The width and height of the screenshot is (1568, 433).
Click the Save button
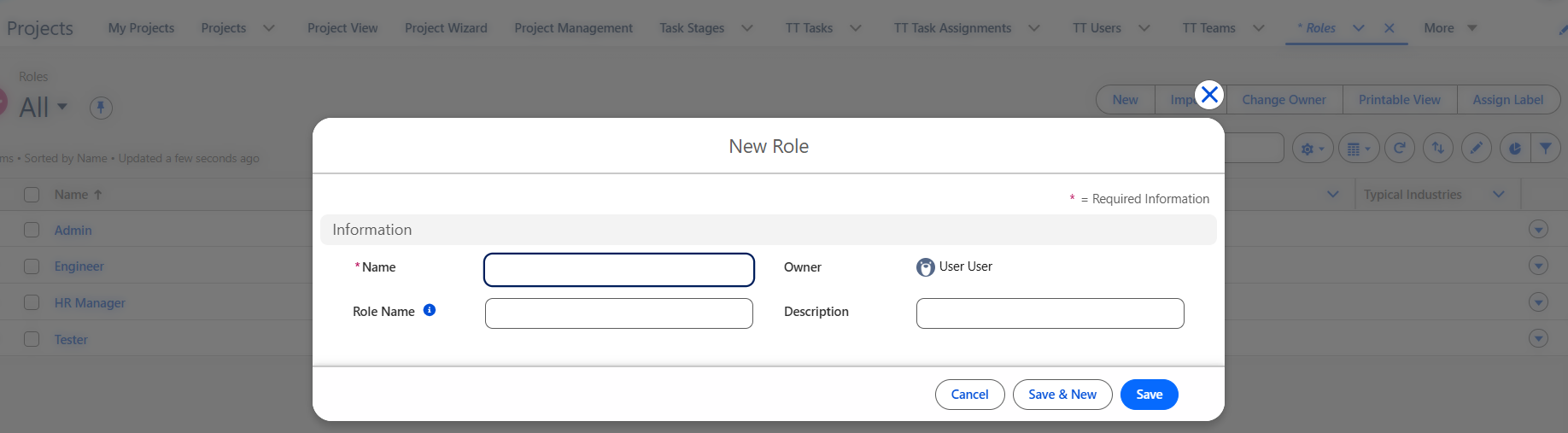(1150, 395)
